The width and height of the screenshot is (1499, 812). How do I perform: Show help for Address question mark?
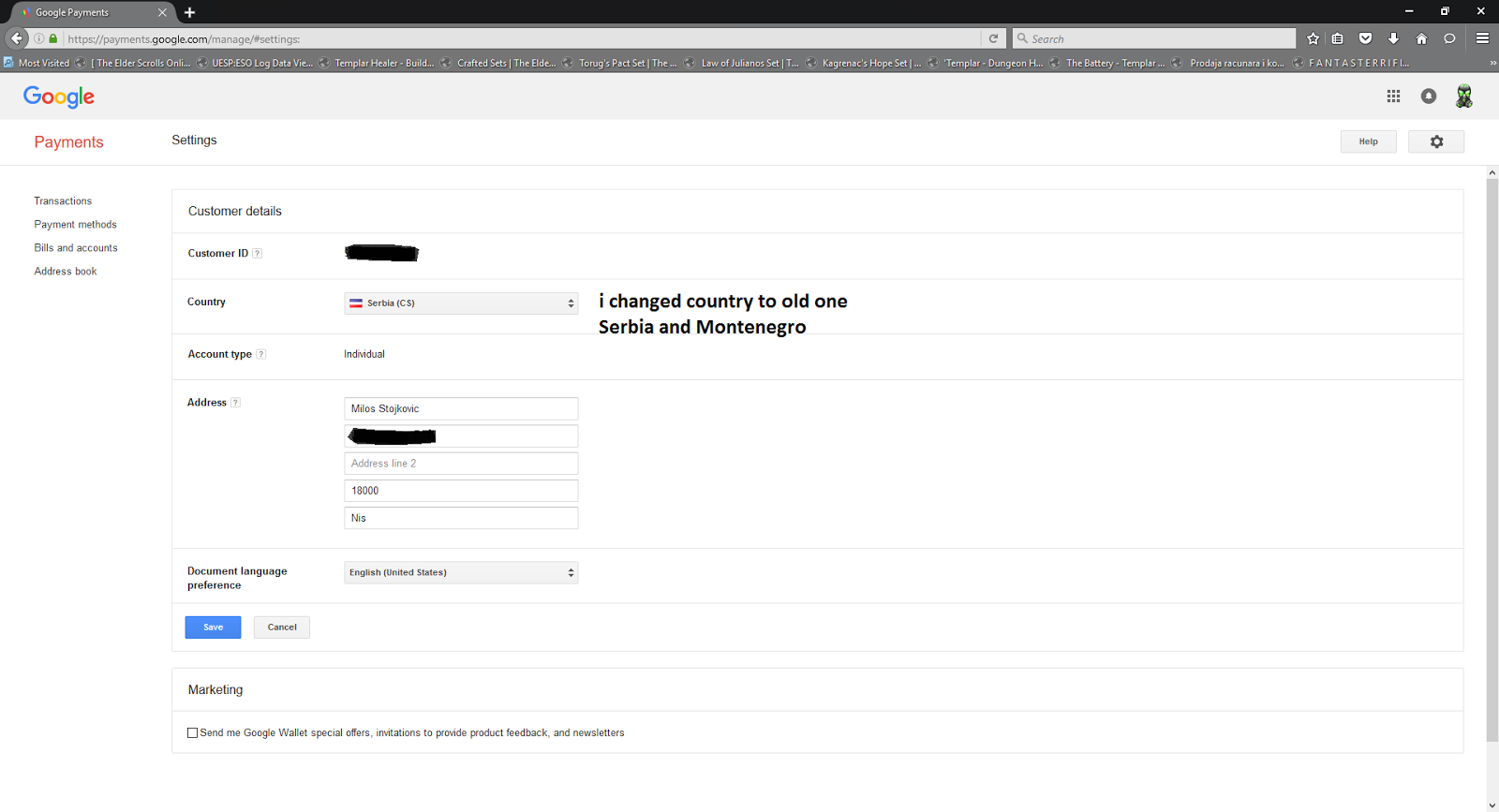[x=236, y=403]
